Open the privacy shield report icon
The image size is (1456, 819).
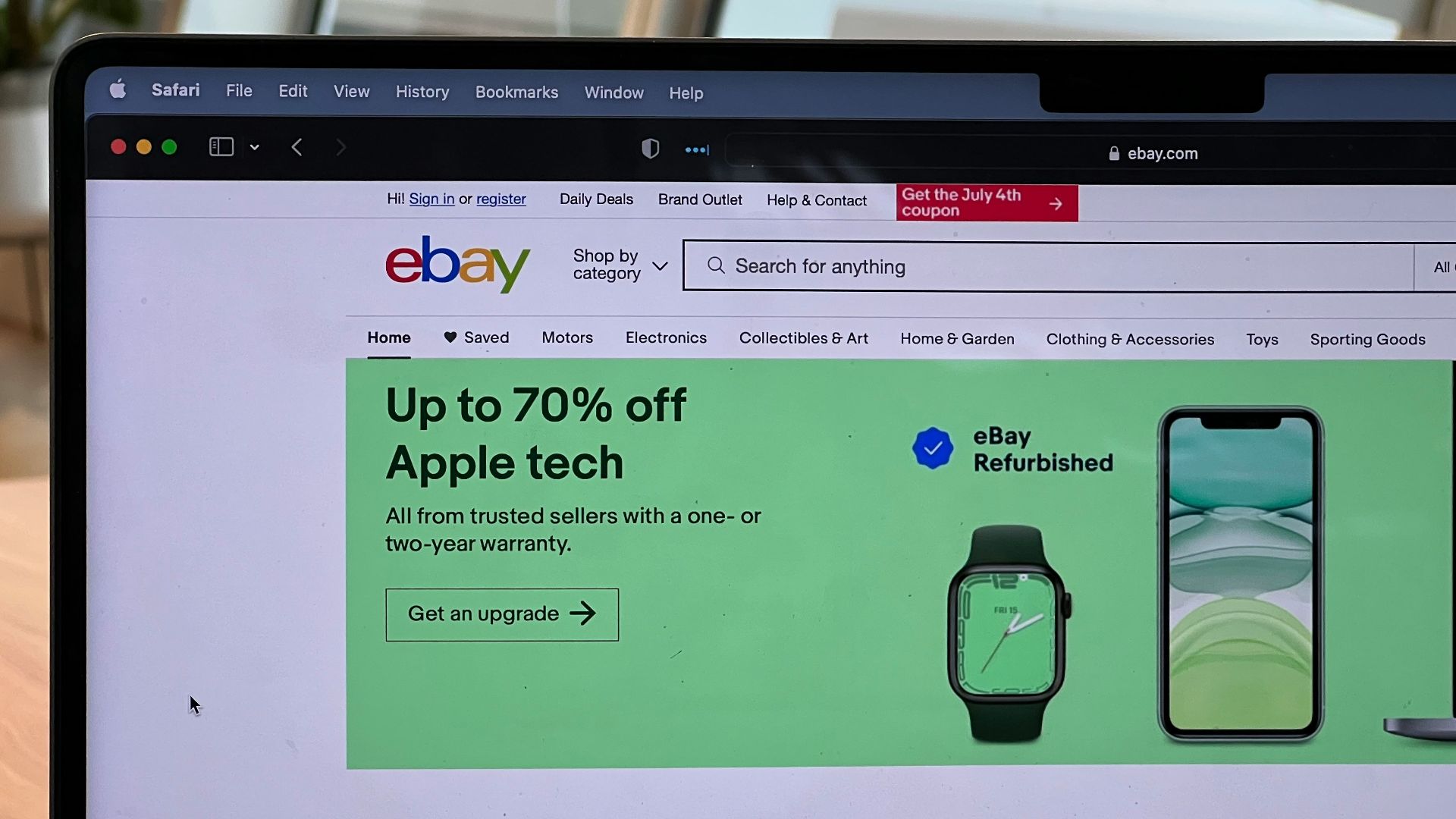pyautogui.click(x=650, y=149)
